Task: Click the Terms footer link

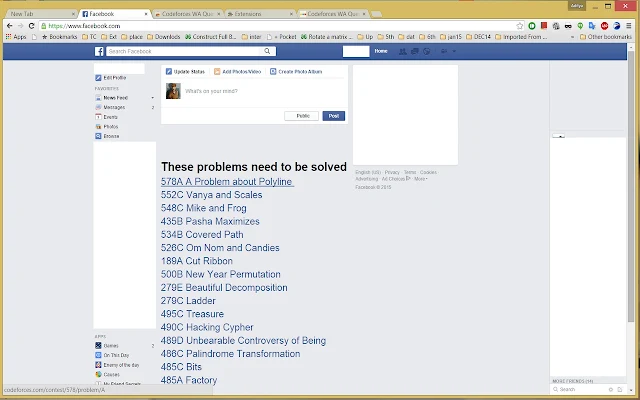Action: tap(410, 172)
